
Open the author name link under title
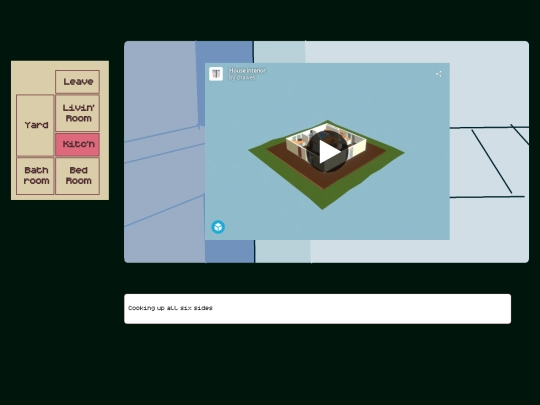pos(242,78)
